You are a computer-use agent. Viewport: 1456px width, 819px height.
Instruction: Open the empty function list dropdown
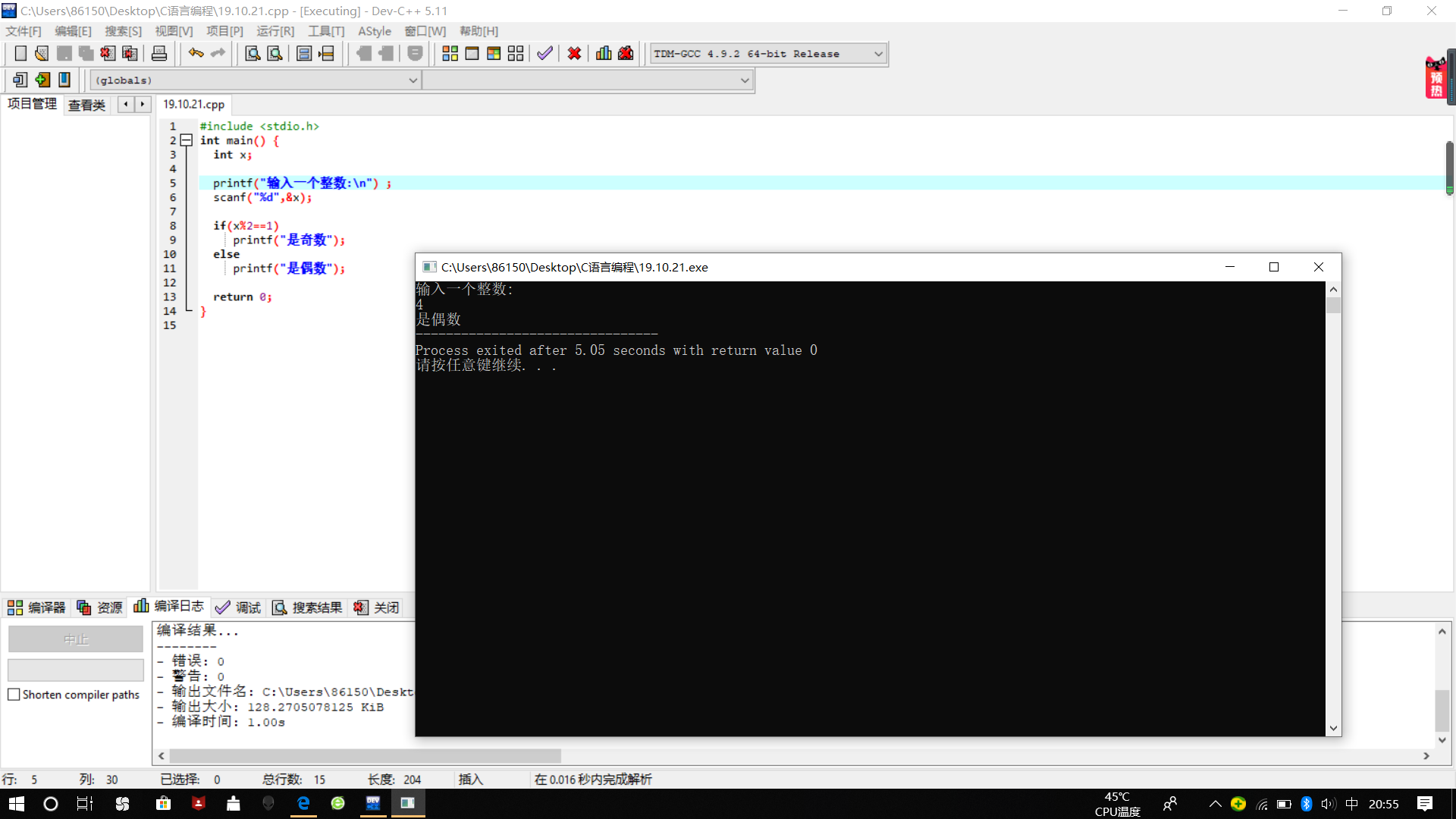(745, 80)
